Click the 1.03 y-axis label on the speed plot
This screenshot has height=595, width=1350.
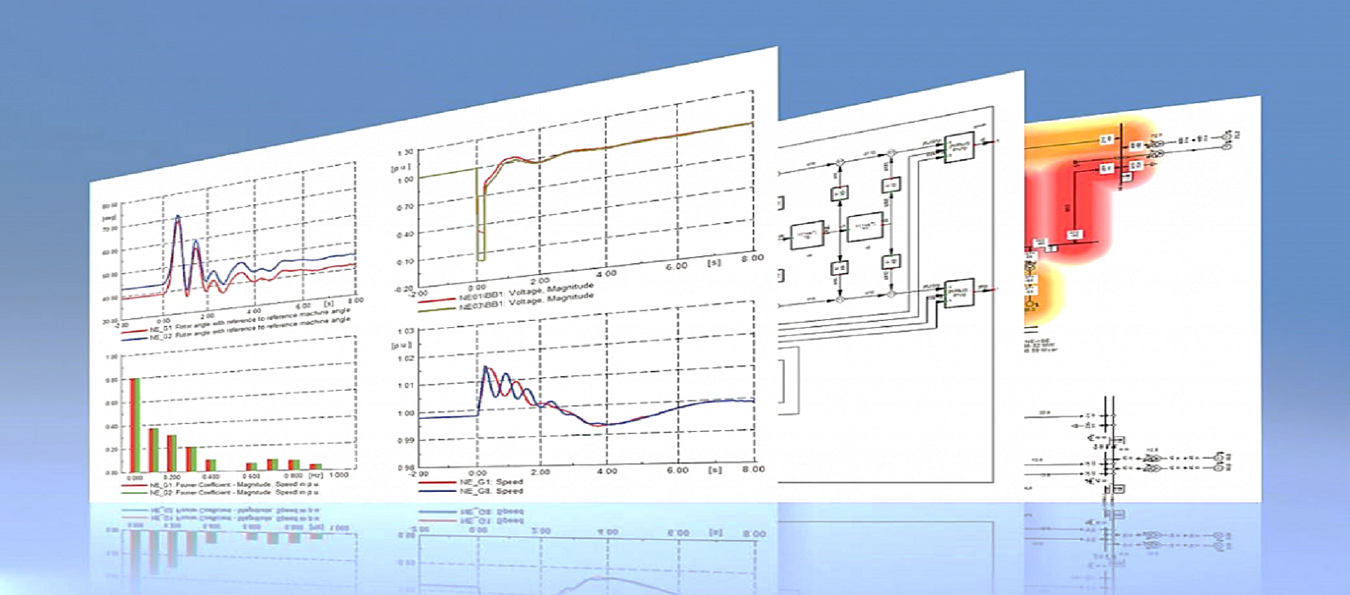tap(407, 331)
